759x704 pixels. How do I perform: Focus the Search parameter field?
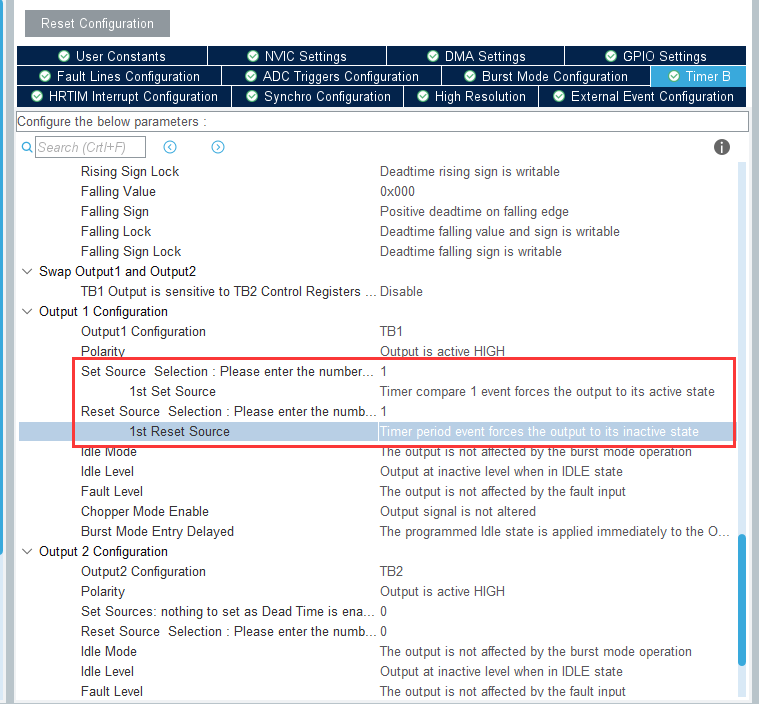pyautogui.click(x=90, y=147)
